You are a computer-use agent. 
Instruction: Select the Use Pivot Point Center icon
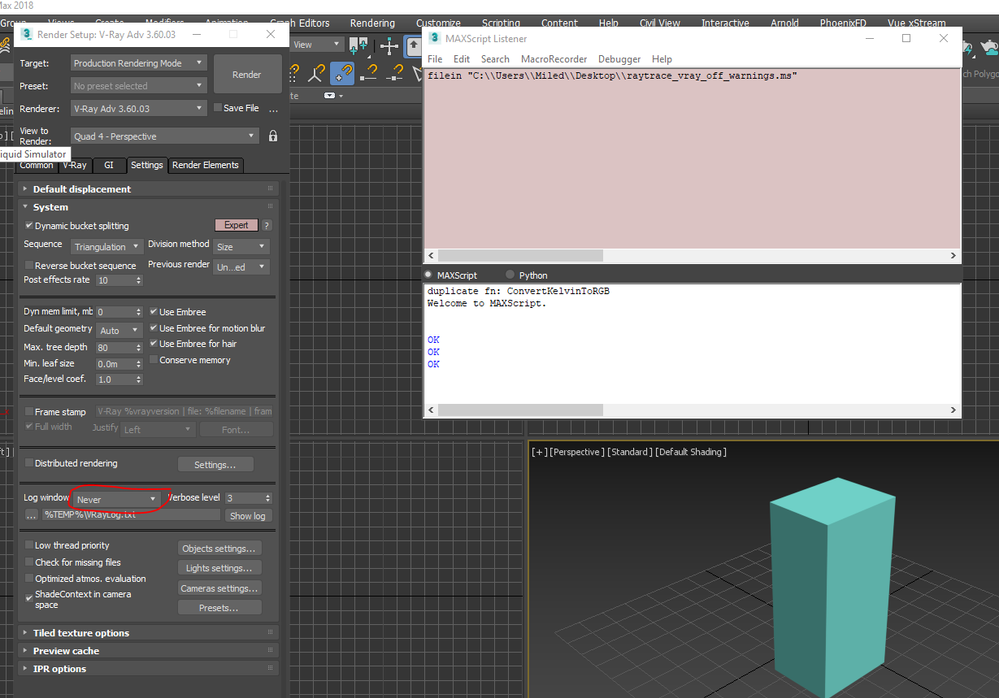(359, 45)
